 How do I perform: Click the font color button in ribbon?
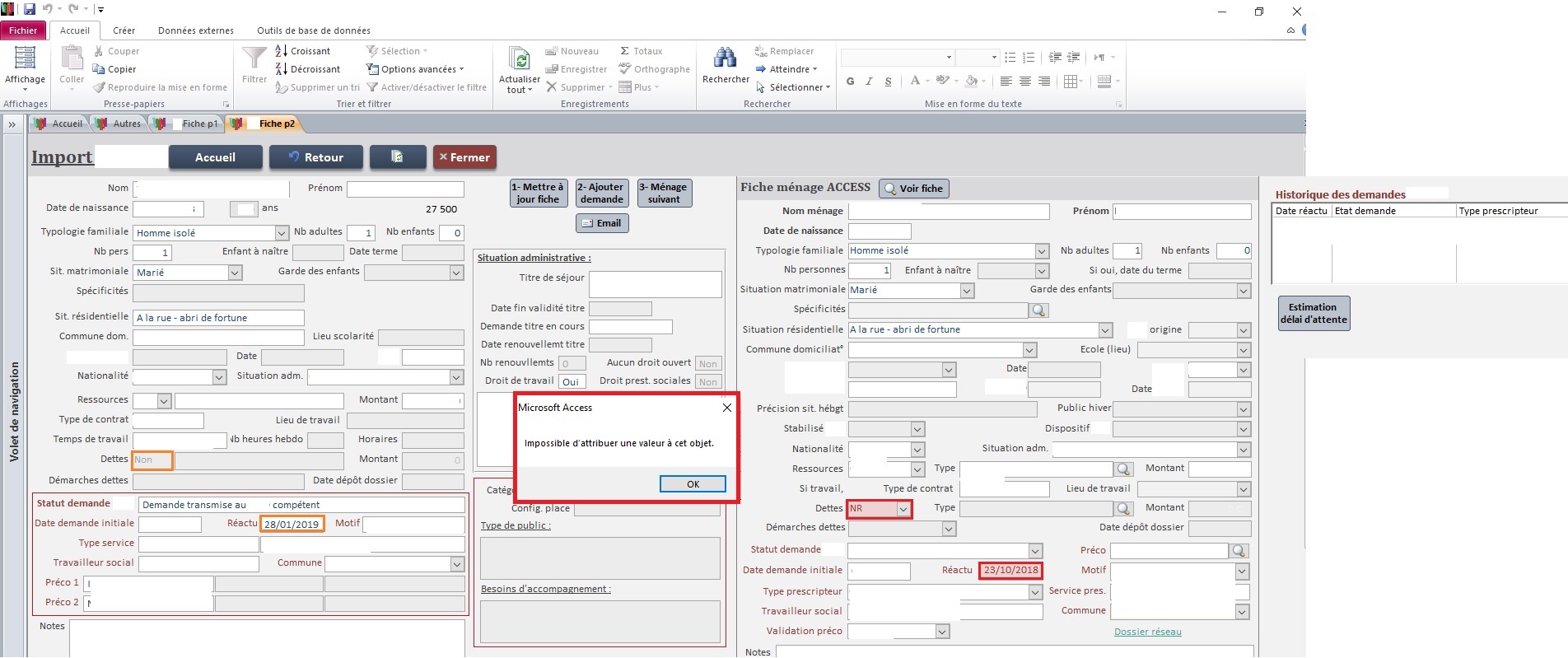[x=915, y=82]
